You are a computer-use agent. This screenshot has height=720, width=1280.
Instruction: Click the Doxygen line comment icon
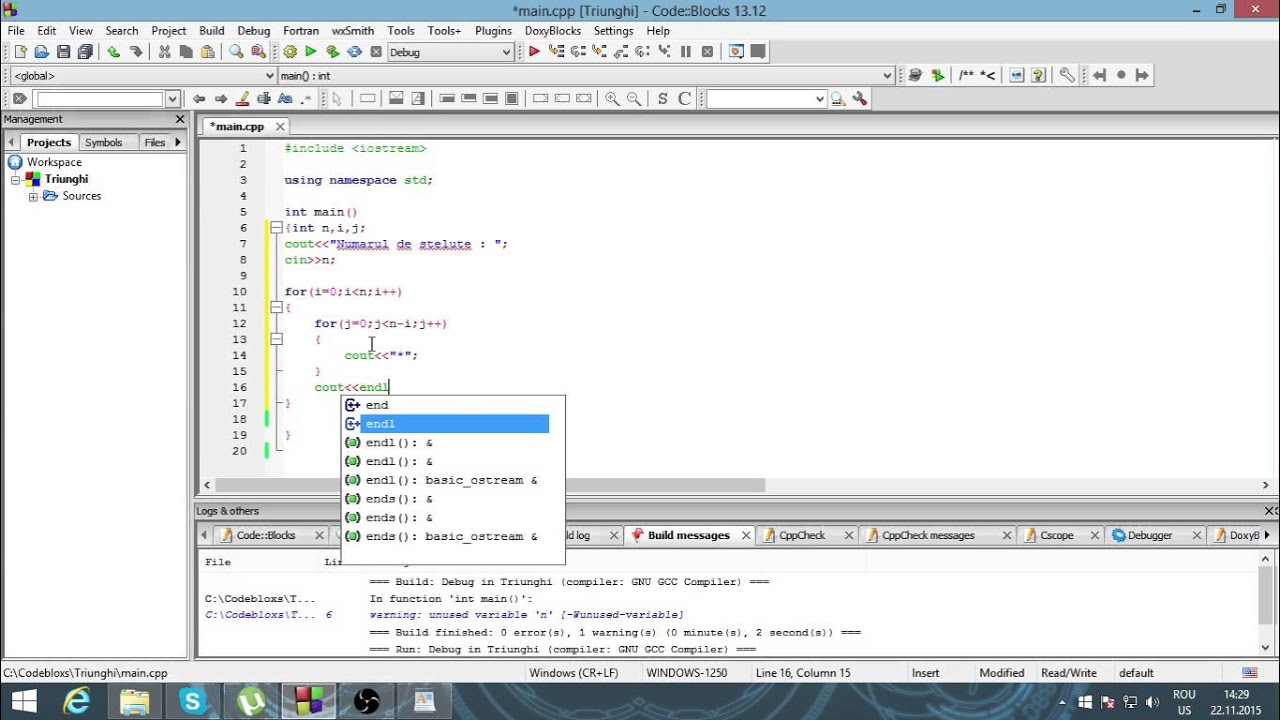pos(988,75)
